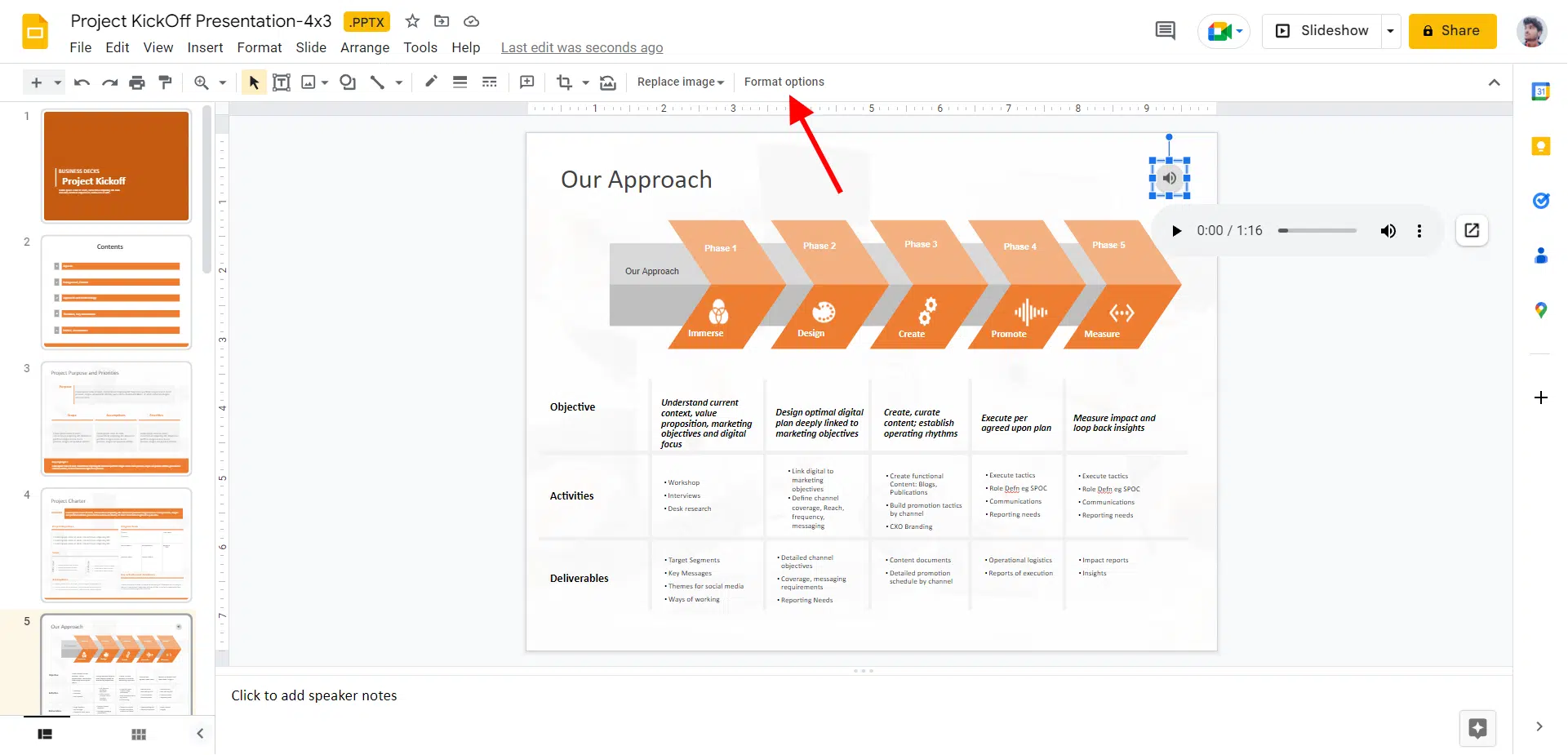Expand the new slide layout dropdown

pyautogui.click(x=57, y=82)
